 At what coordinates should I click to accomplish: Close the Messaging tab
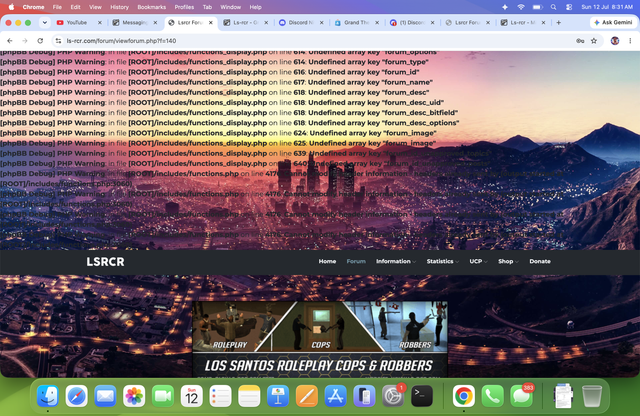(x=155, y=23)
